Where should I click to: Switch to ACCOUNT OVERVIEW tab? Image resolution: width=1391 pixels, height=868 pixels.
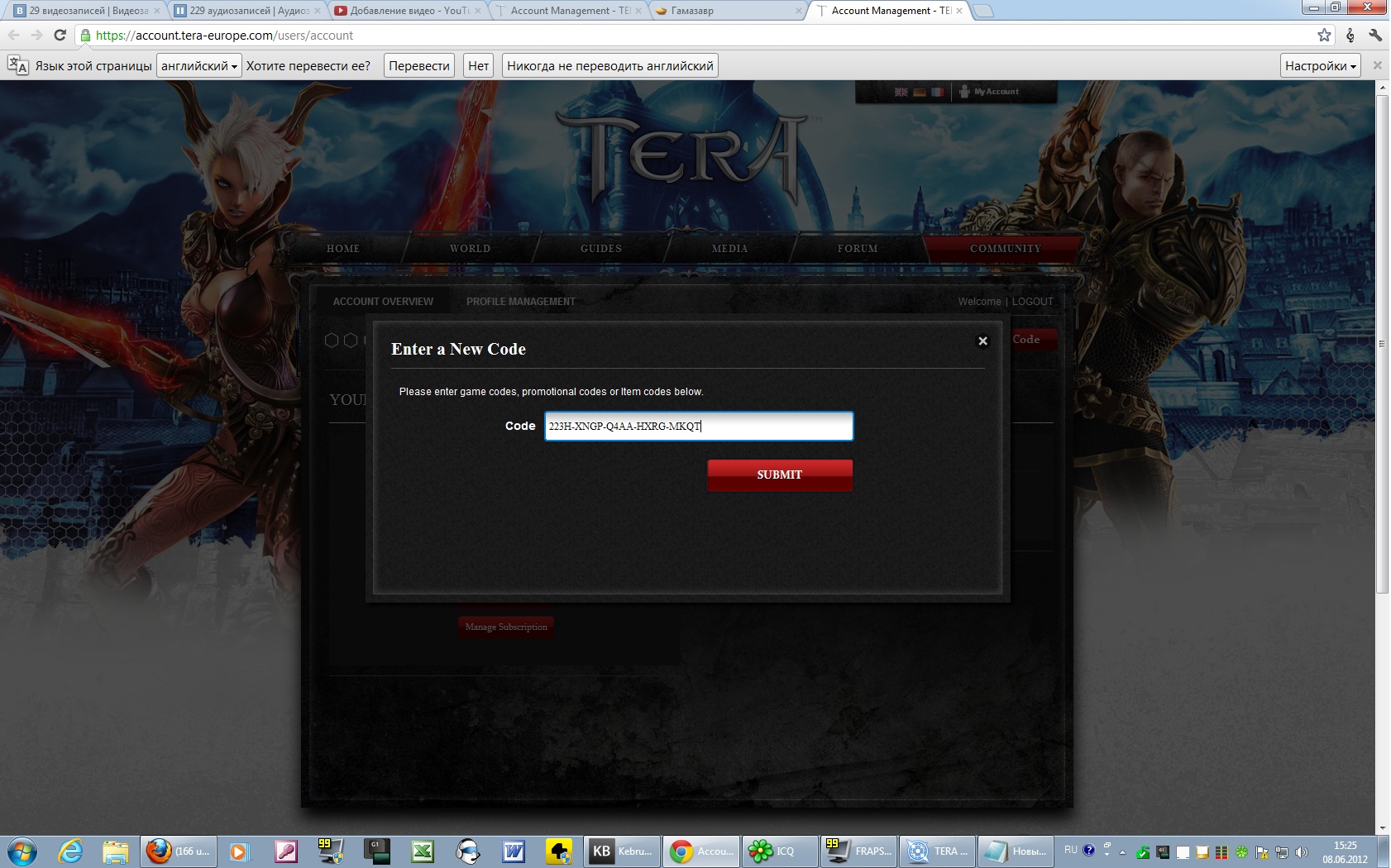coord(383,302)
